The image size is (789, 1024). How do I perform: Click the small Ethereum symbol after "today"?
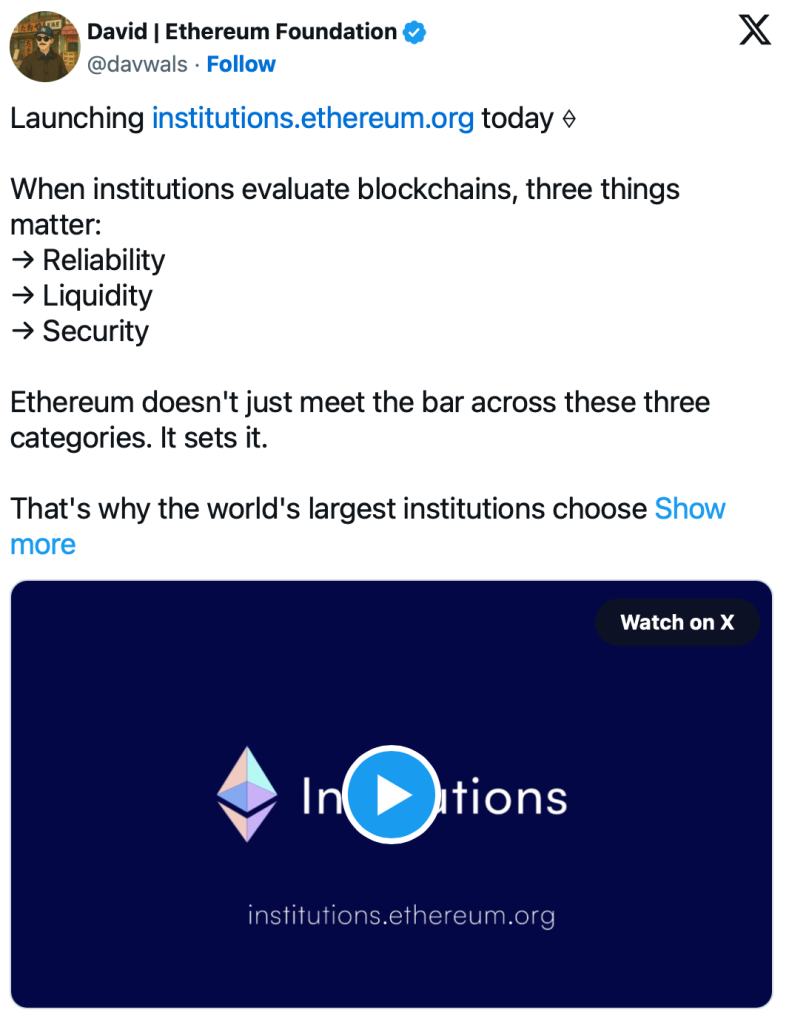(x=569, y=119)
